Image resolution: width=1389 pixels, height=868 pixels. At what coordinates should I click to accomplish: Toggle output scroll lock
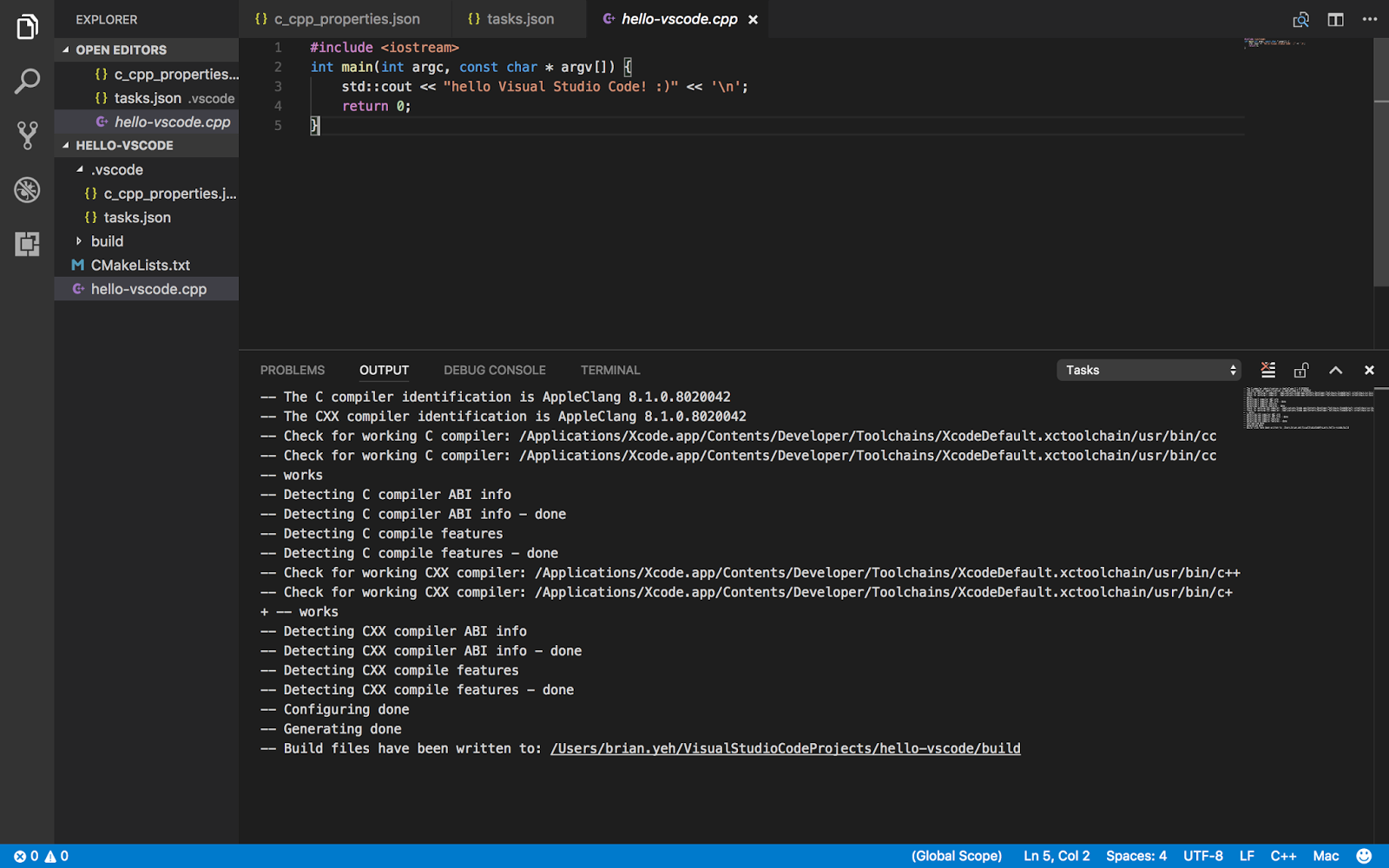pos(1300,369)
